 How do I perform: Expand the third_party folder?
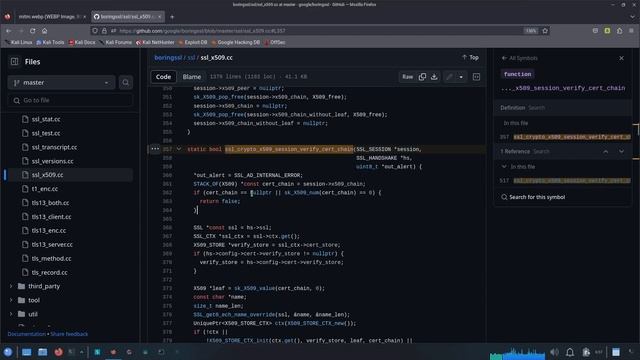[x=11, y=286]
